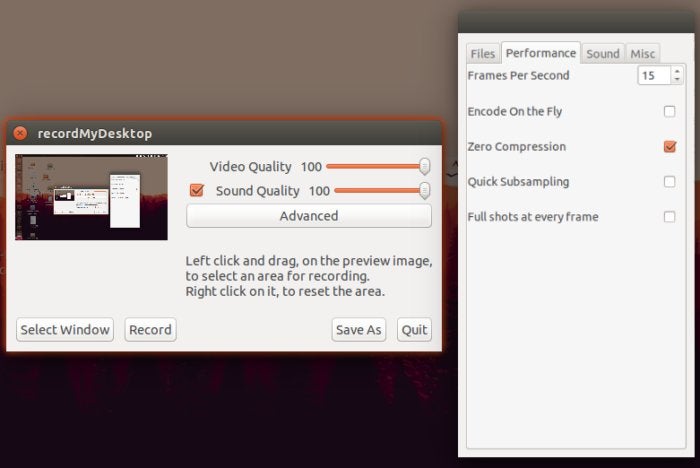Go to the Misc tab
The width and height of the screenshot is (700, 468).
[x=642, y=54]
